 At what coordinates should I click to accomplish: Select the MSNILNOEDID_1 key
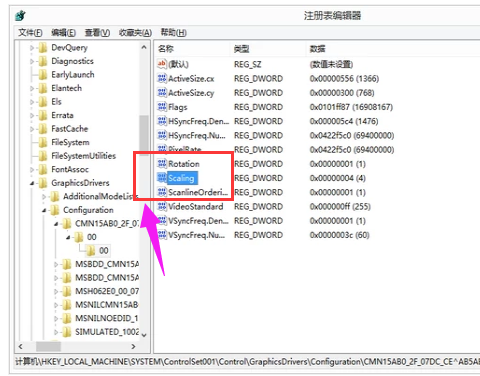[x=107, y=318]
